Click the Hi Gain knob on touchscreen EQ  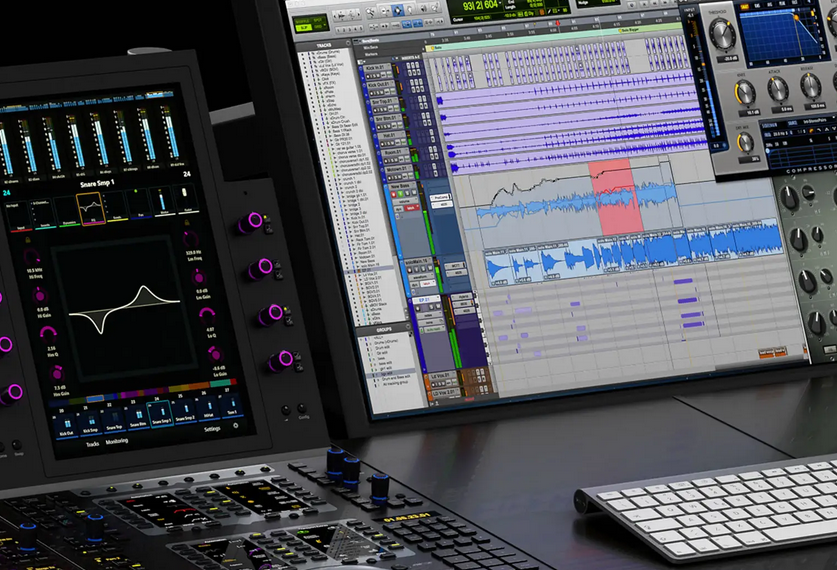[x=38, y=295]
